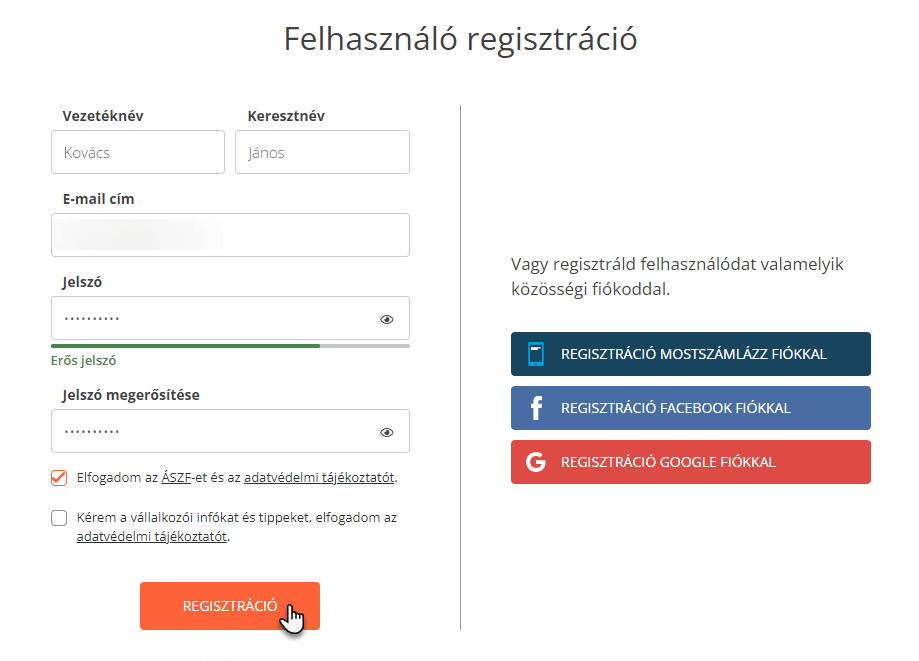Click the E-mail cím input field
This screenshot has height=661, width=919.
(230, 235)
